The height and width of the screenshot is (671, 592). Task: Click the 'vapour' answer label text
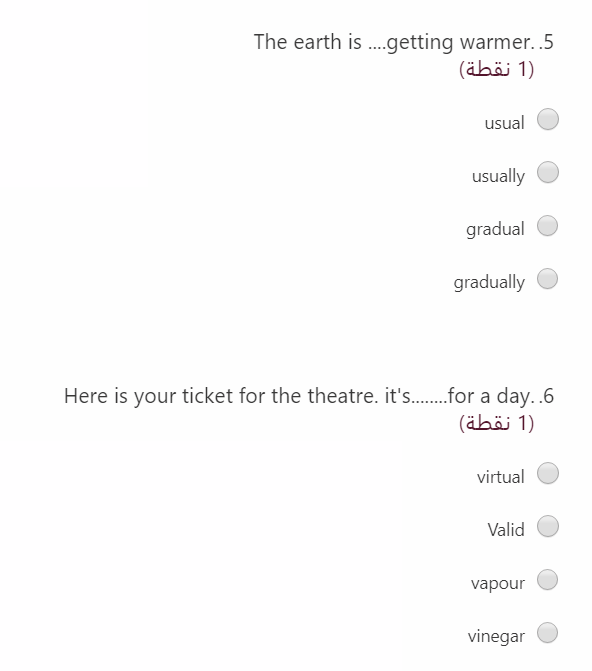coord(498,583)
